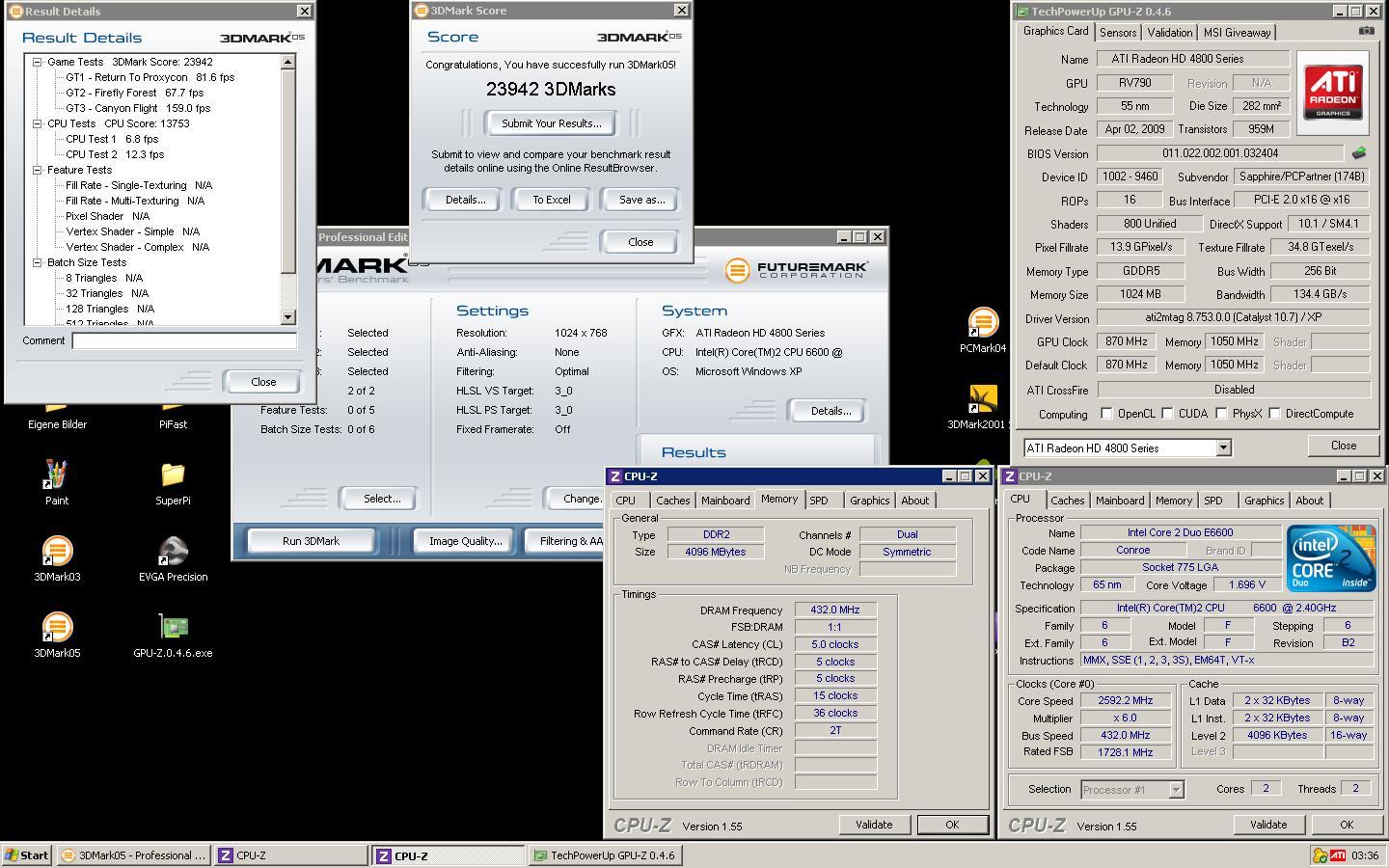Click the Futuremark Corporation logo

pyautogui.click(x=797, y=270)
